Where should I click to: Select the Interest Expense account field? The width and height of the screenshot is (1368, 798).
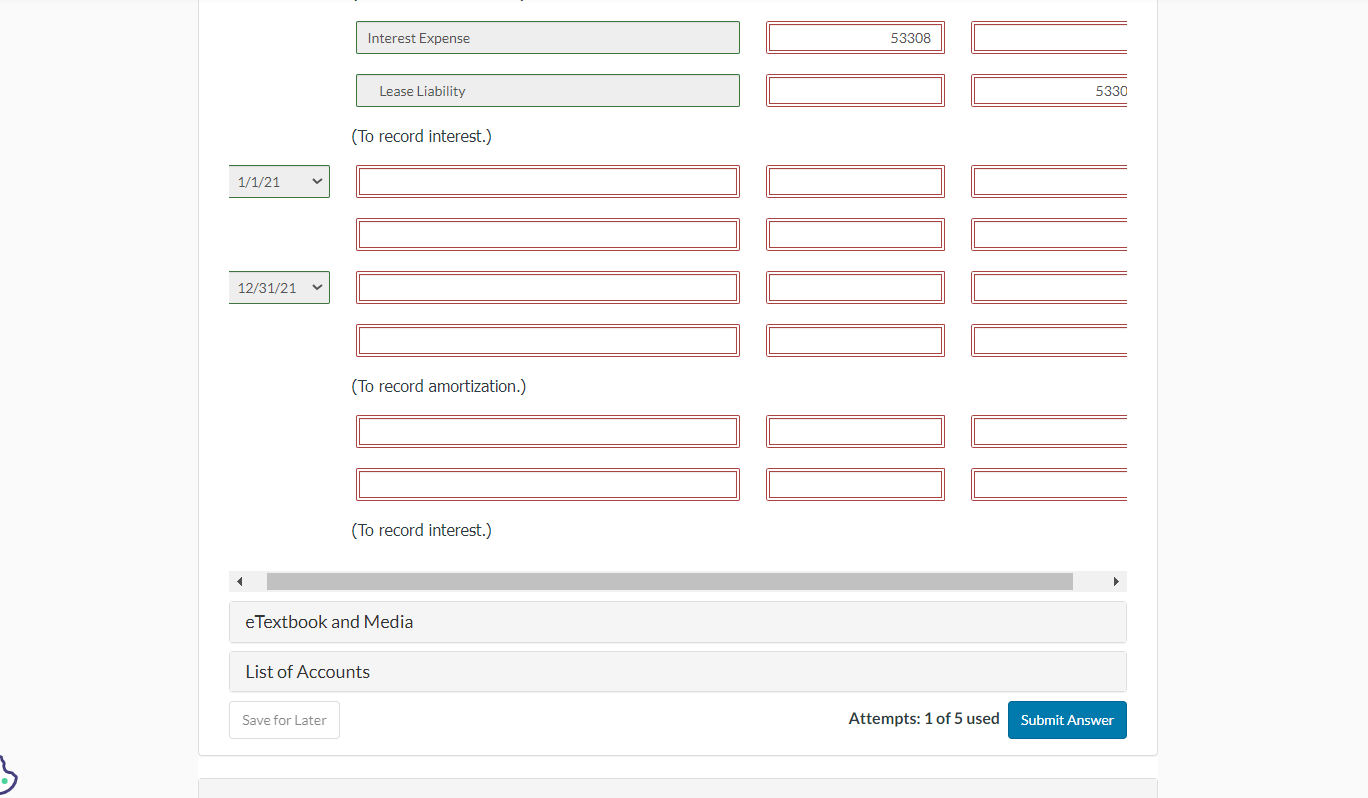547,37
